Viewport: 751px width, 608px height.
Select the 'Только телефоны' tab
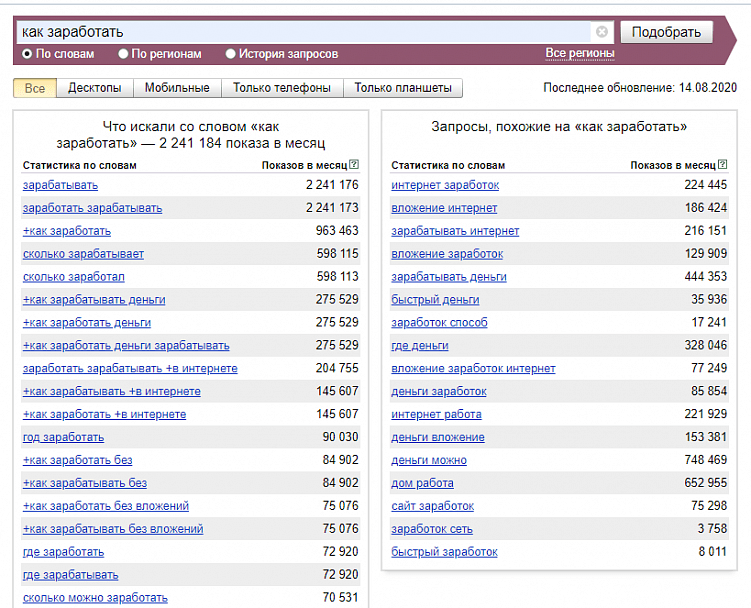(282, 88)
